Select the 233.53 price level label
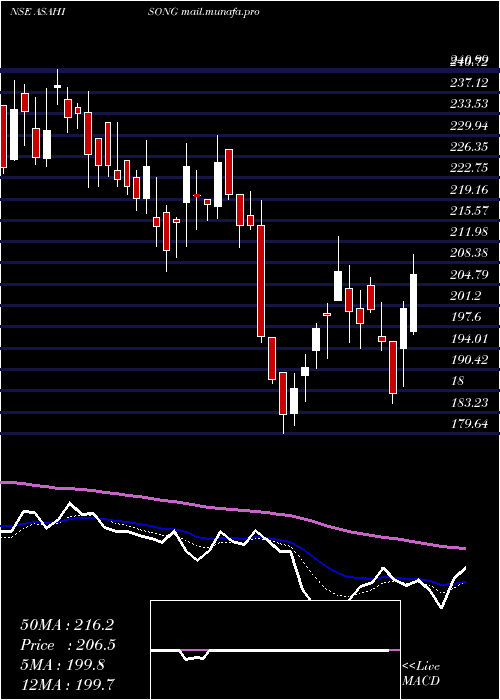Viewport: 500px width, 700px height. (468, 104)
